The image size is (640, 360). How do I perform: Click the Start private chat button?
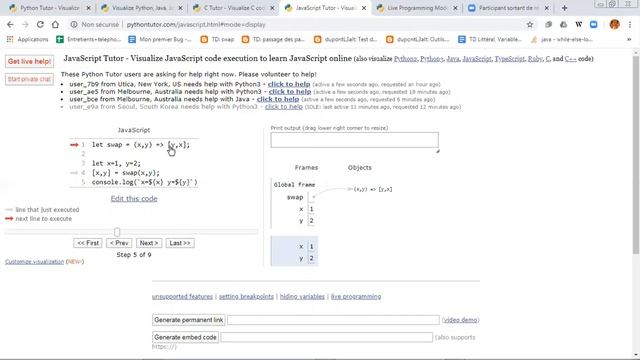point(29,79)
